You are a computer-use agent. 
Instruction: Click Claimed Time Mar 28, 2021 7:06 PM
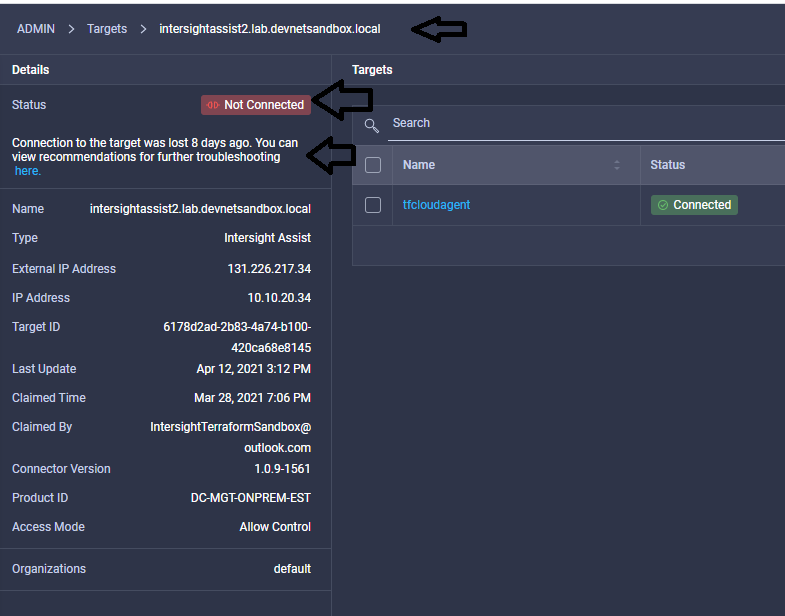pos(252,398)
